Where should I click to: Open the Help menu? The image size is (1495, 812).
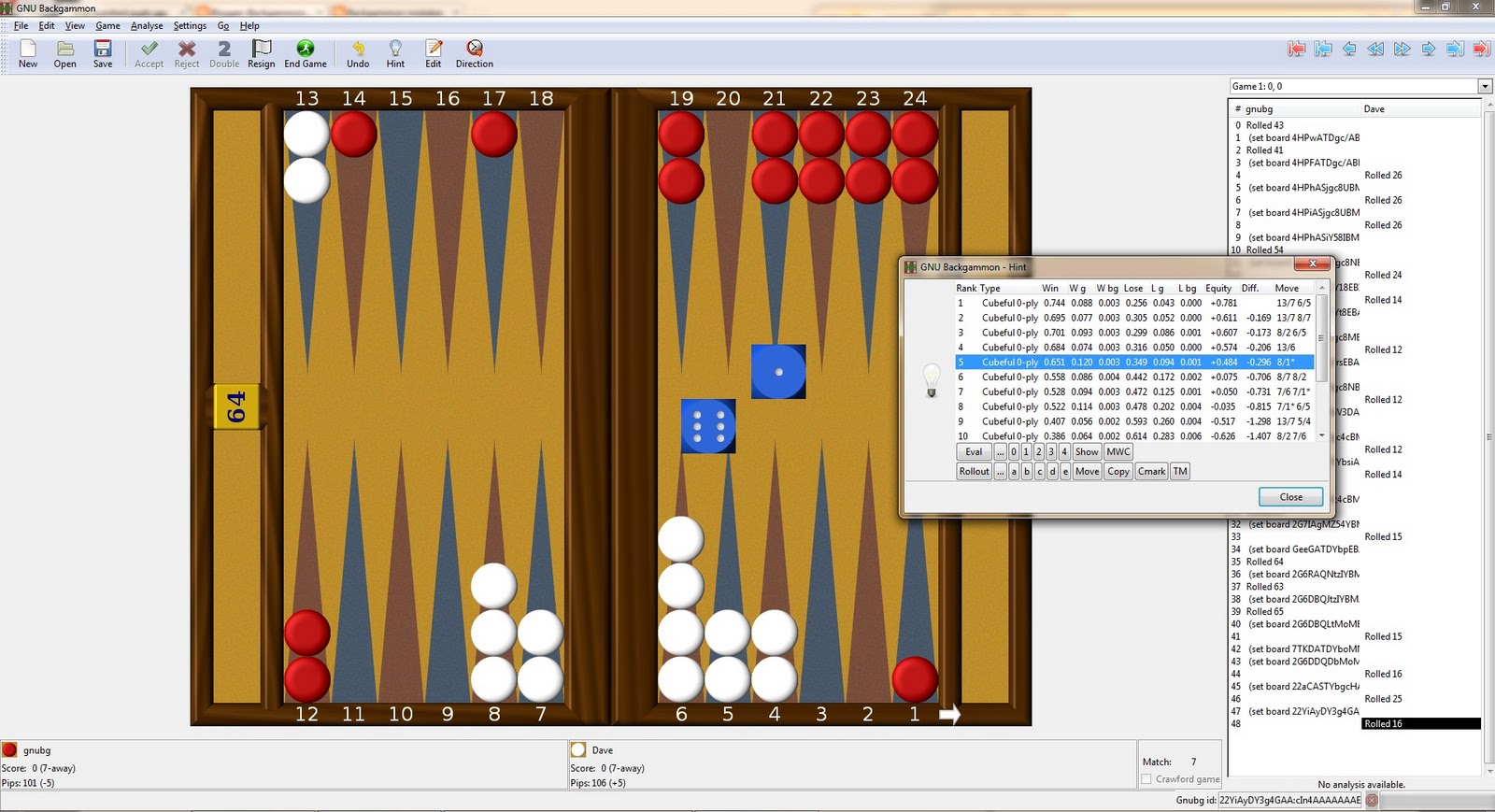click(x=249, y=26)
